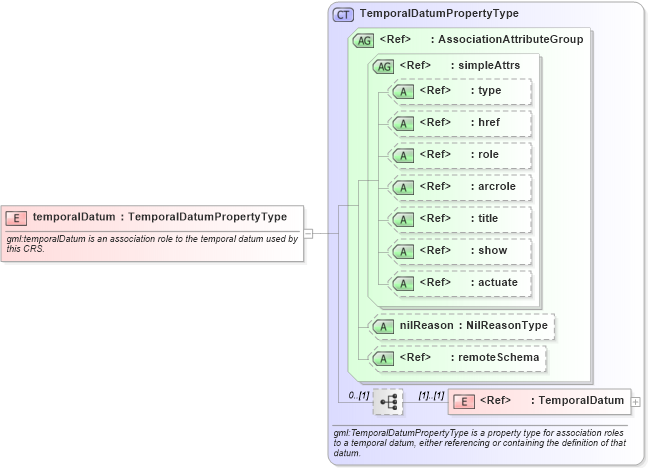This screenshot has width=648, height=468.
Task: Select the ': href' attribute label
Action: (x=485, y=122)
